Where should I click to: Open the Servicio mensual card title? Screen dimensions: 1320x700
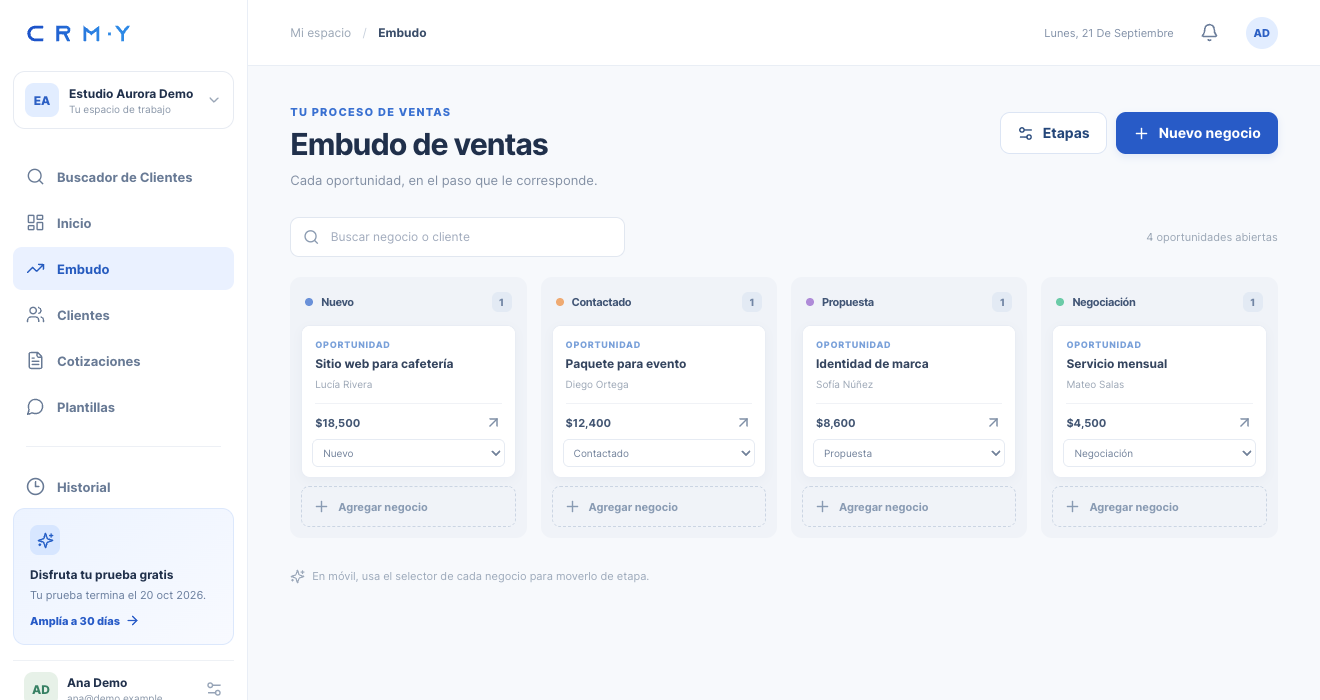(x=1117, y=364)
